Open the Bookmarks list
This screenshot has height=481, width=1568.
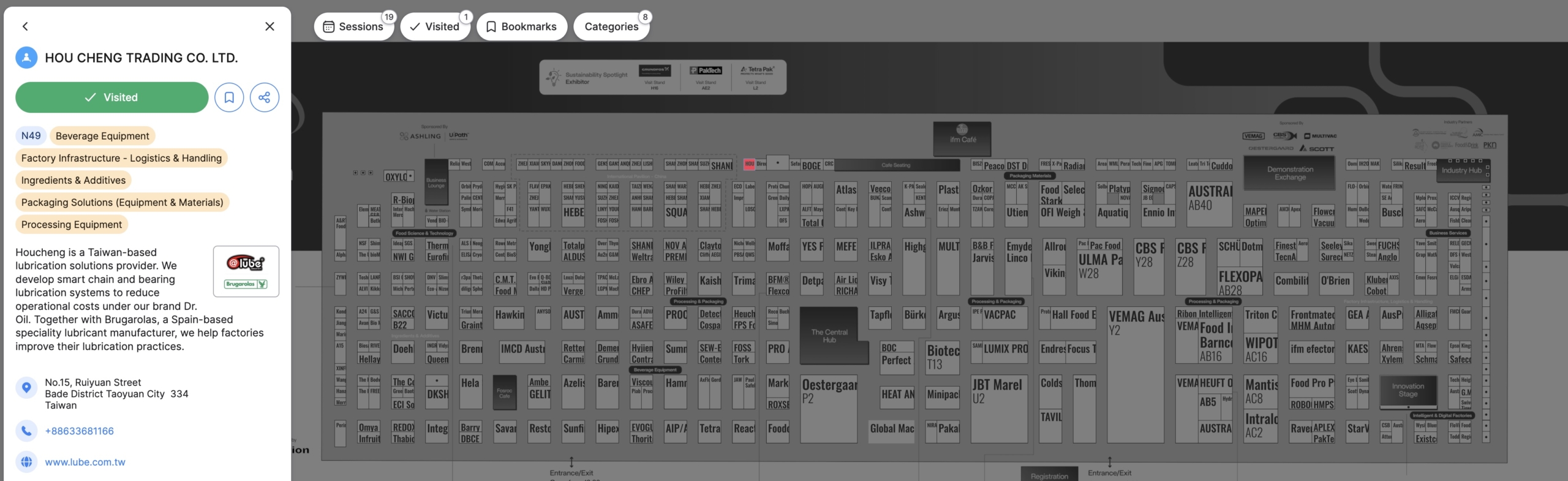coord(522,26)
